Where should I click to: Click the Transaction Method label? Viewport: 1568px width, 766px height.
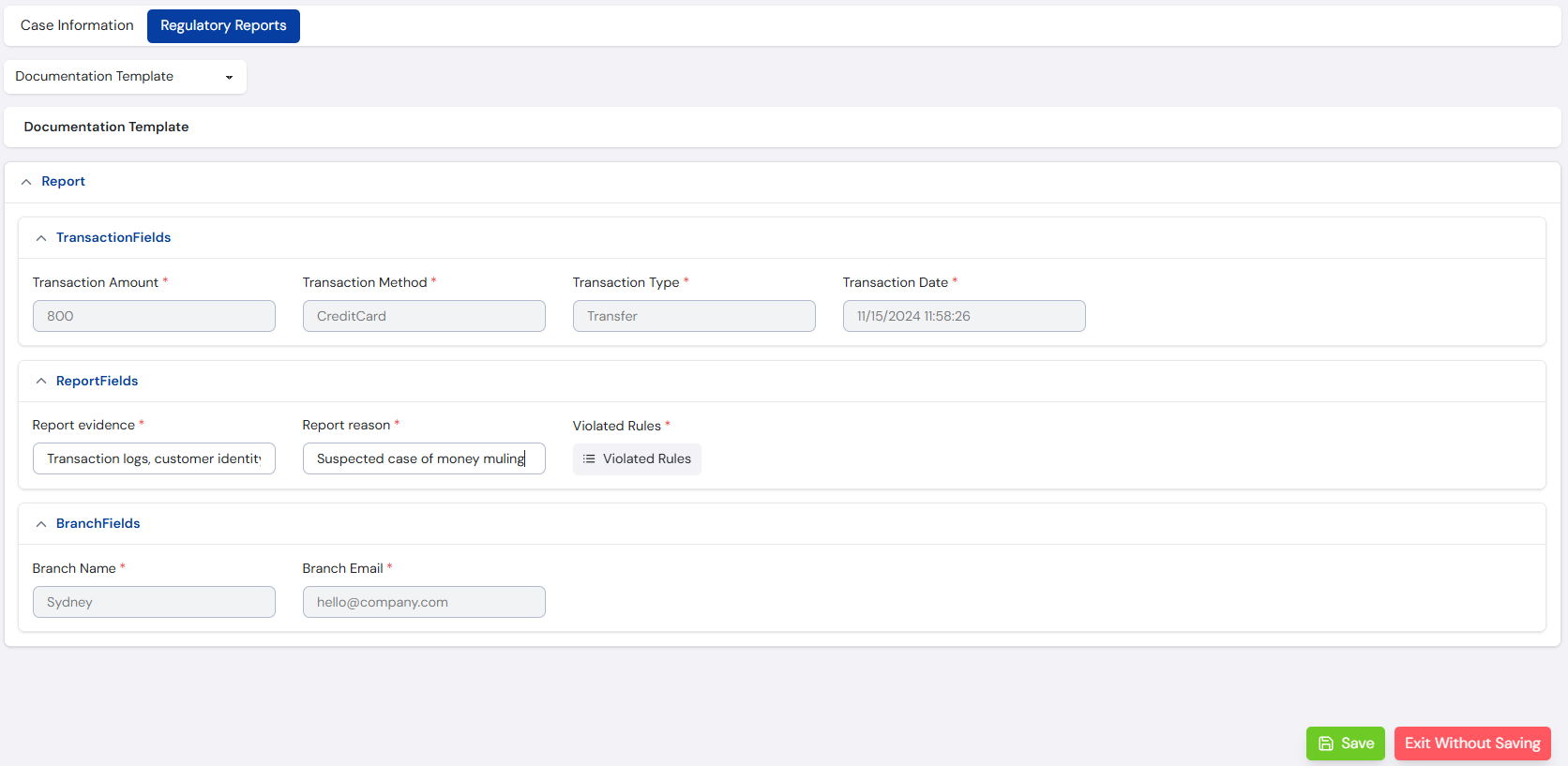[x=365, y=282]
